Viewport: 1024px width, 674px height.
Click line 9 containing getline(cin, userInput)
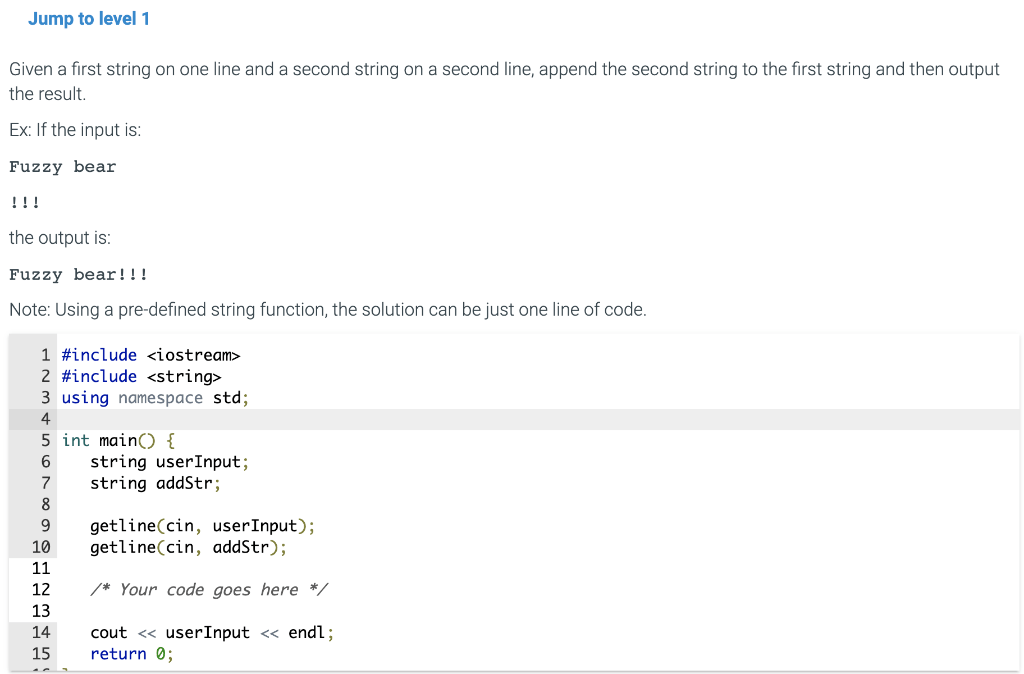(200, 525)
